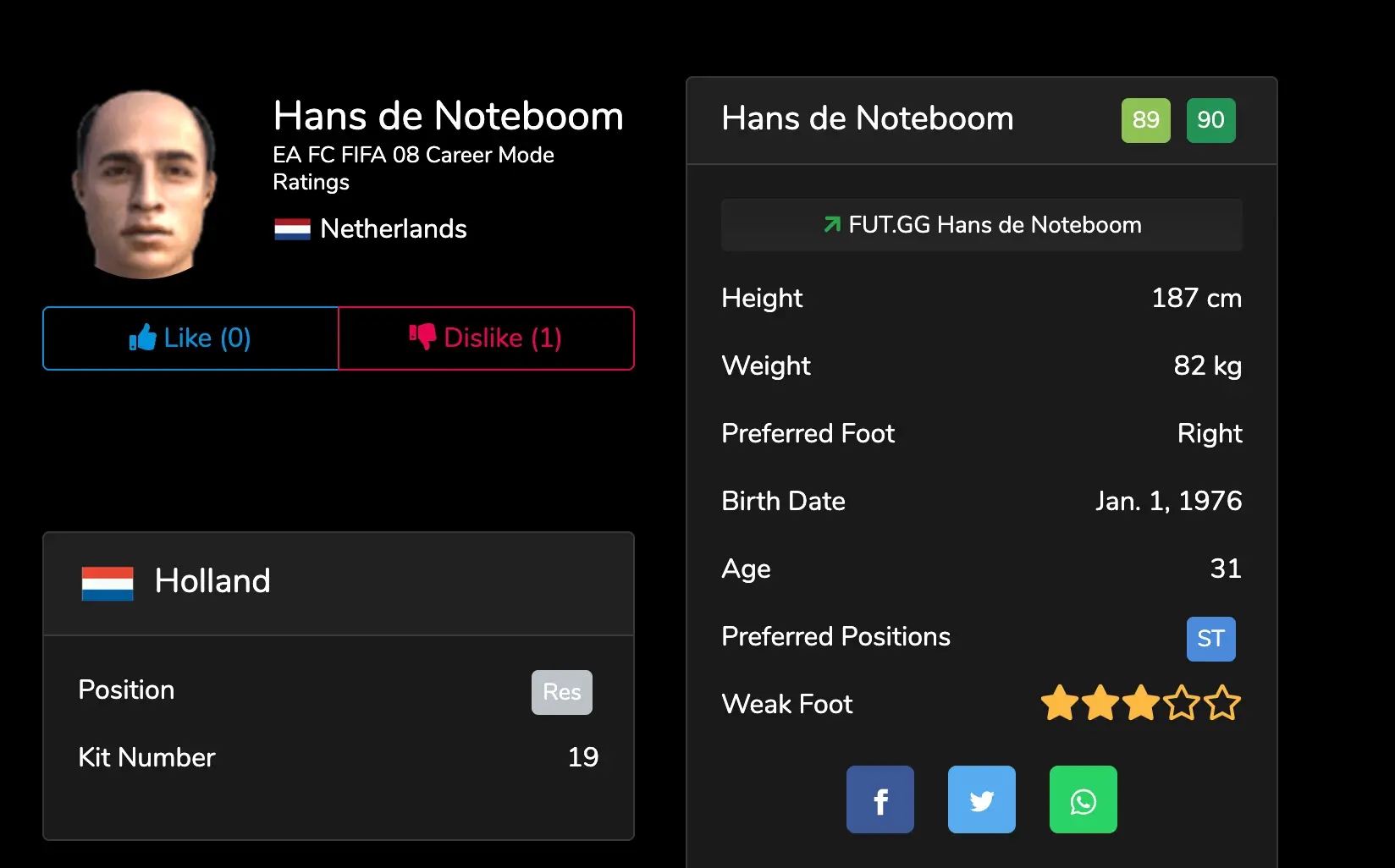Viewport: 1395px width, 868px height.
Task: Click the kit number 19 value
Action: tap(582, 757)
